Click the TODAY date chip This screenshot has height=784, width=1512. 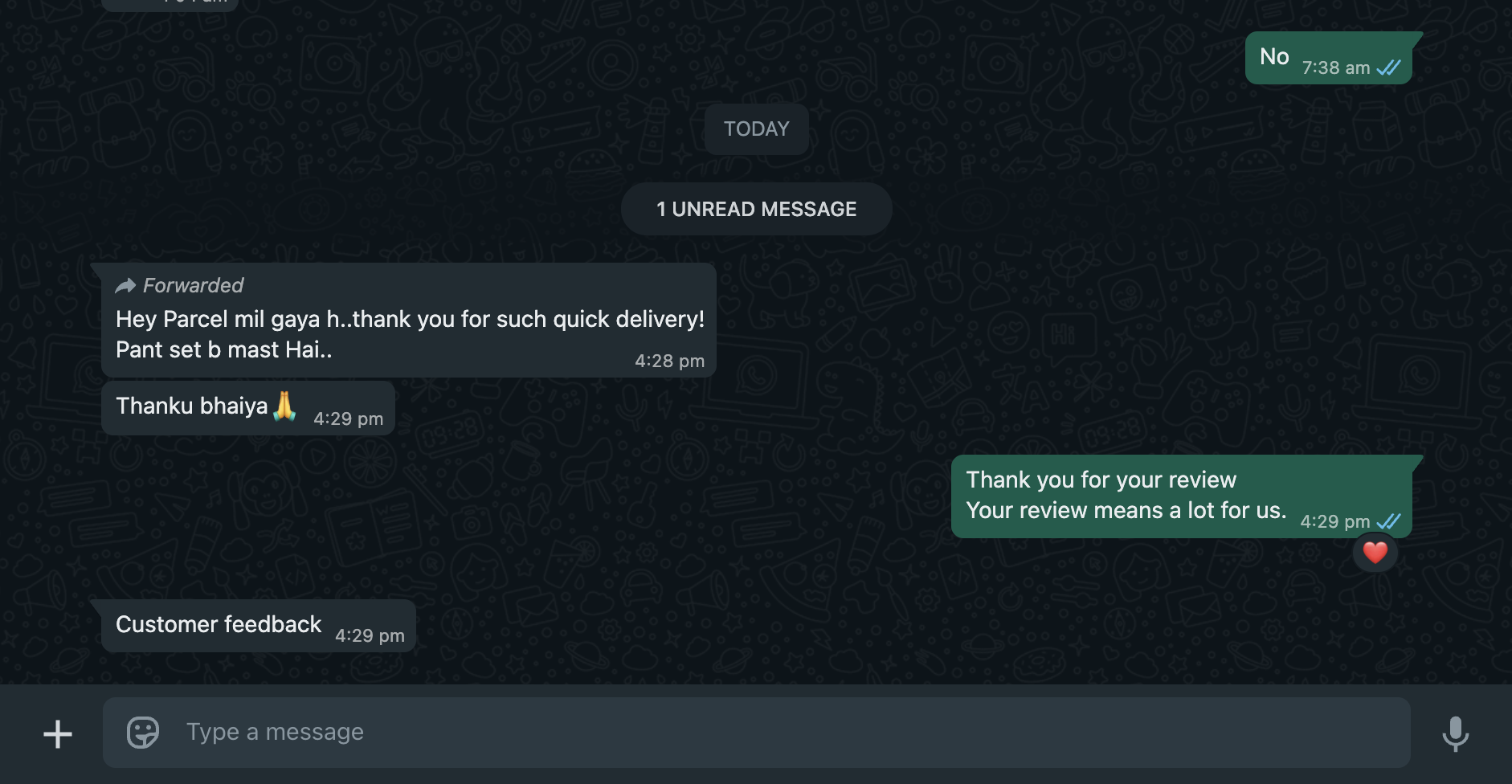[x=756, y=129]
